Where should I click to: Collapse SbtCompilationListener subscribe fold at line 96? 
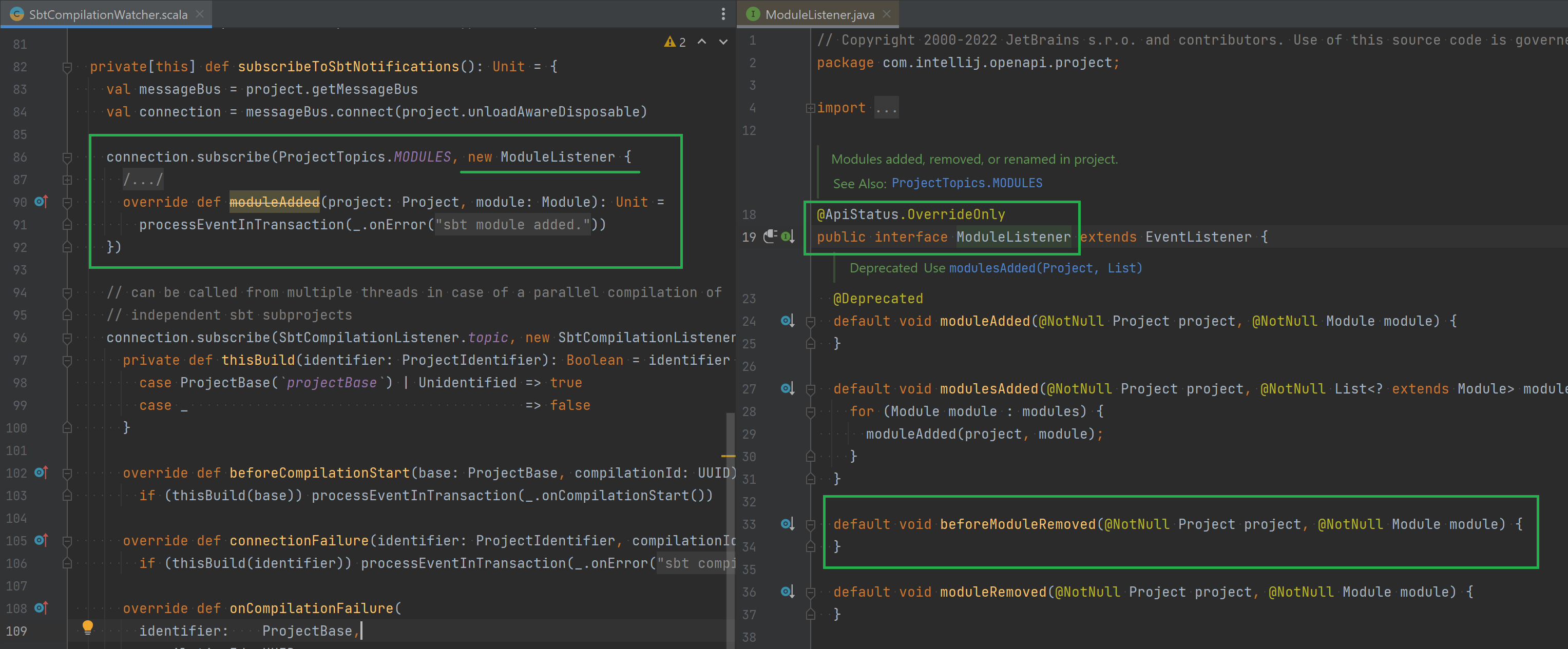tap(68, 338)
